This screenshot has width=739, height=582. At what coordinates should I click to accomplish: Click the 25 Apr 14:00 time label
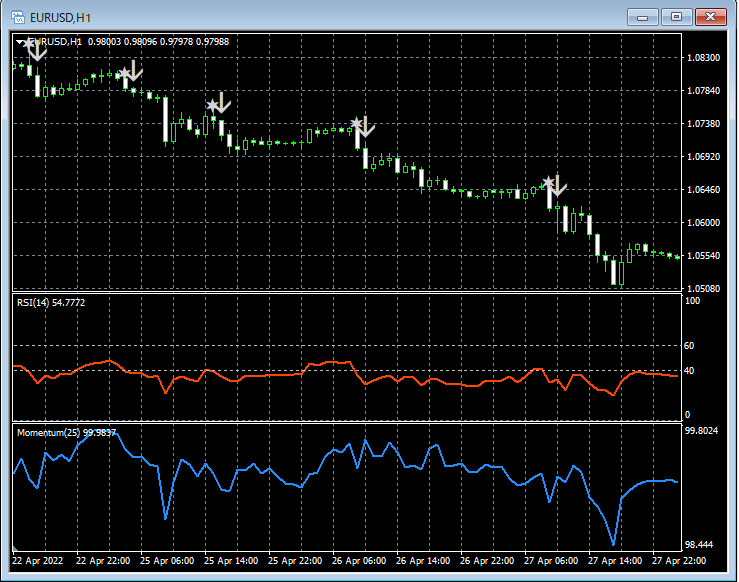[231, 561]
